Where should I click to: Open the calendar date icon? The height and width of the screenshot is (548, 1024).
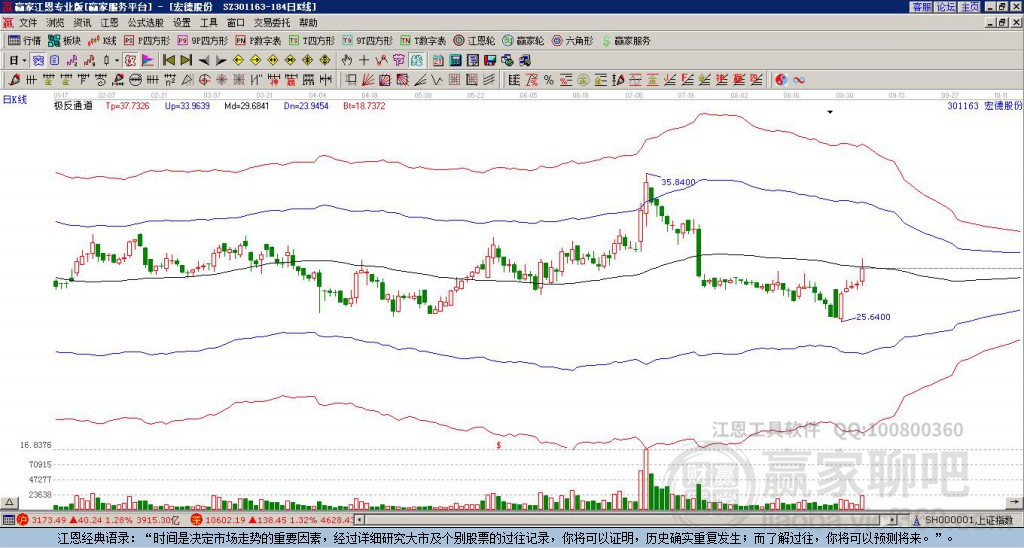tap(438, 60)
